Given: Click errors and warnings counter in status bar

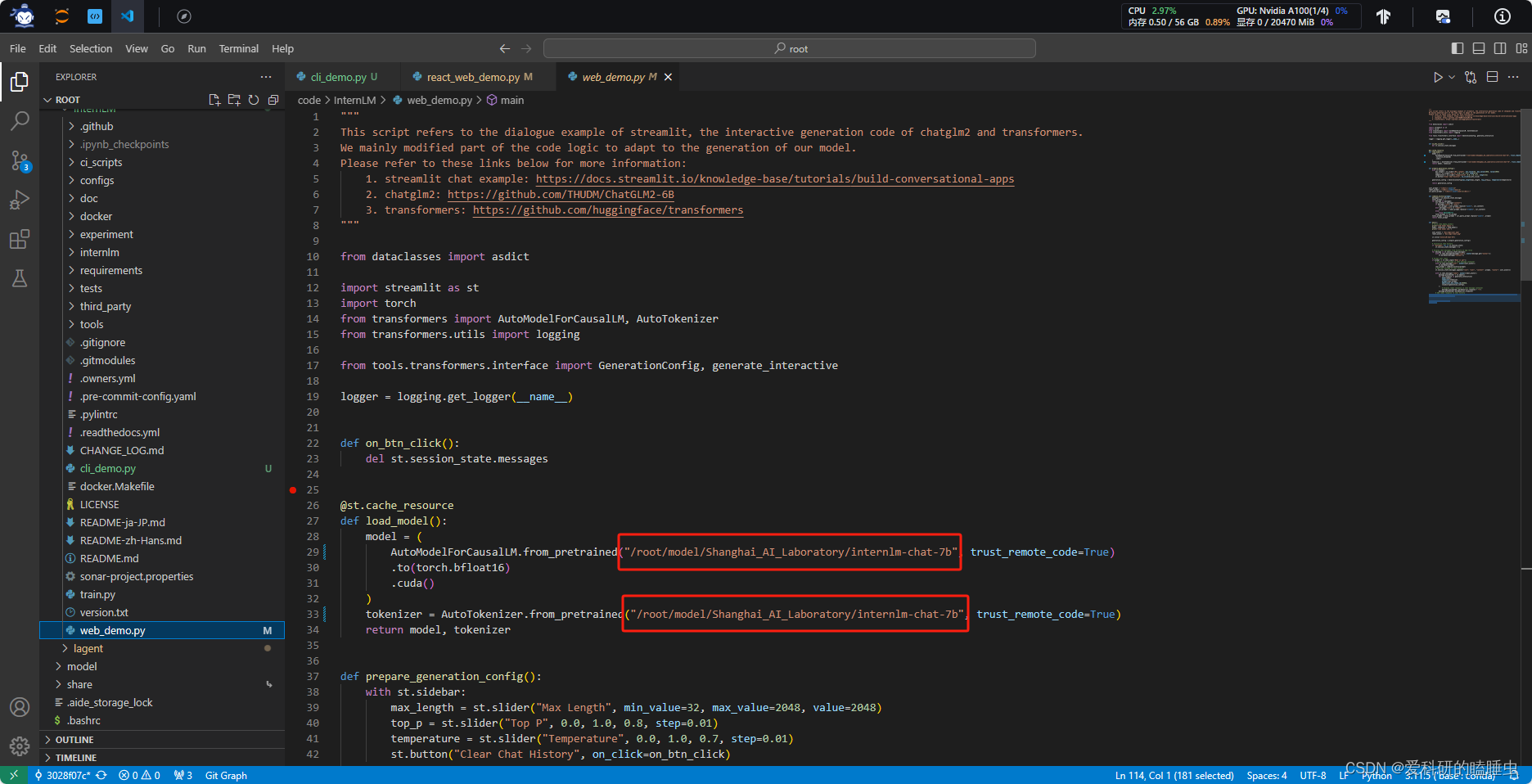Looking at the screenshot, I should coord(139,775).
